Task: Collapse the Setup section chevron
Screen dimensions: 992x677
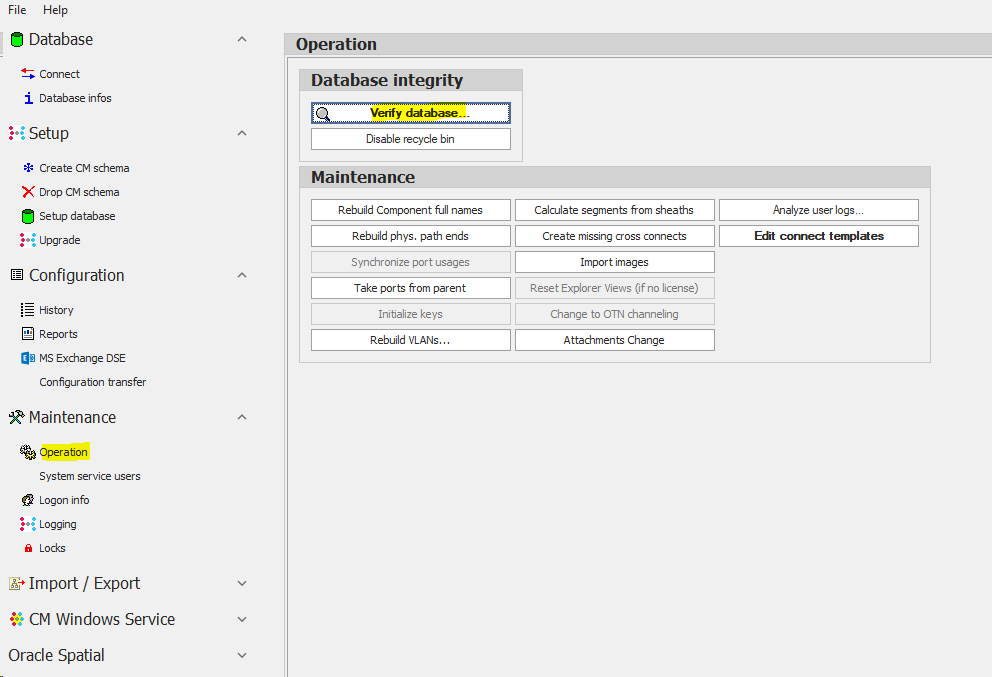Action: 242,134
